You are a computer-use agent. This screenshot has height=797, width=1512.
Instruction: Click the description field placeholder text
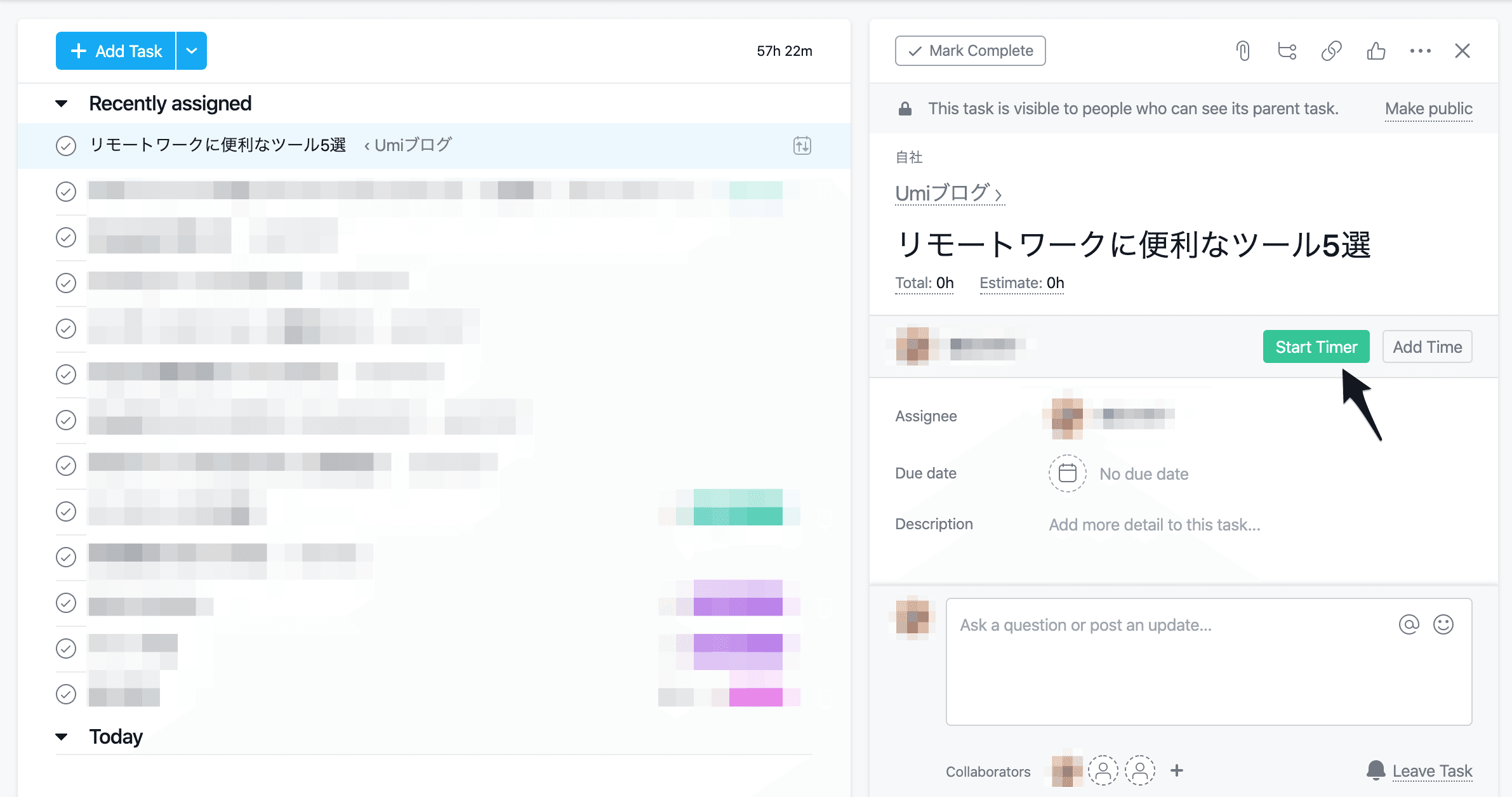tap(1155, 524)
